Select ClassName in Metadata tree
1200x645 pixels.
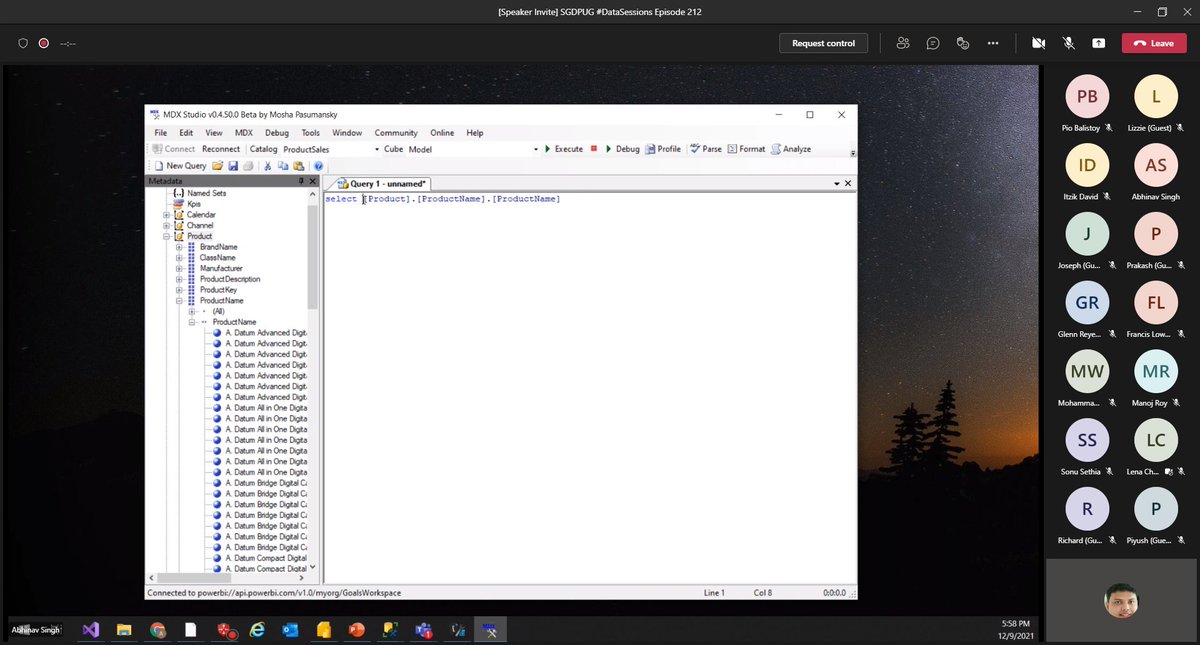pos(217,258)
